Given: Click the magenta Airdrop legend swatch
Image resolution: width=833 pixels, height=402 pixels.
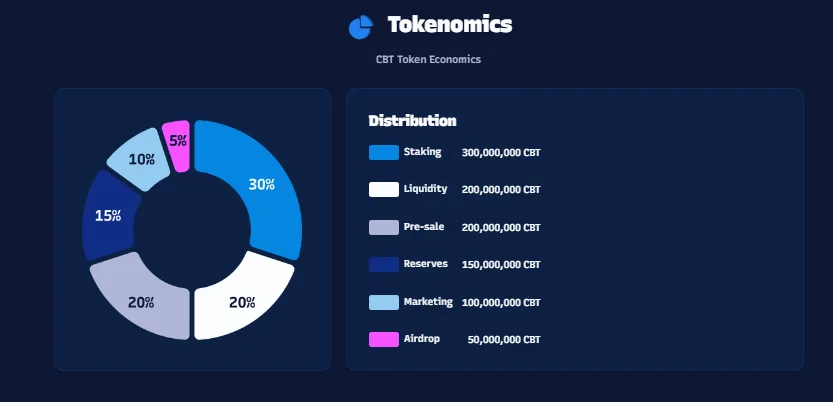Looking at the screenshot, I should tap(384, 339).
